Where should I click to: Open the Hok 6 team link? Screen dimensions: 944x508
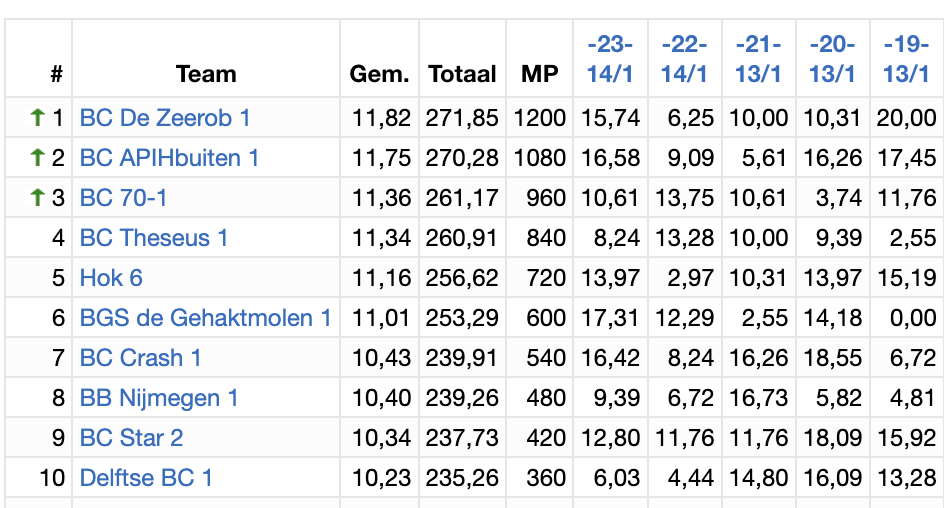[x=111, y=277]
